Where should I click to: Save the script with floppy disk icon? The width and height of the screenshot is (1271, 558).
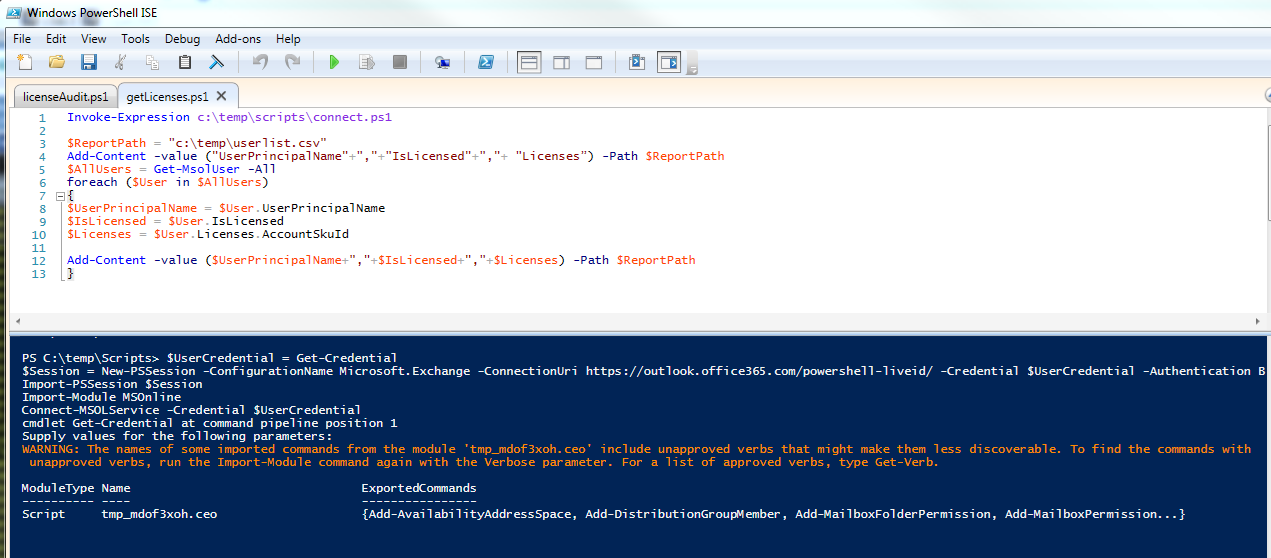pyautogui.click(x=89, y=63)
